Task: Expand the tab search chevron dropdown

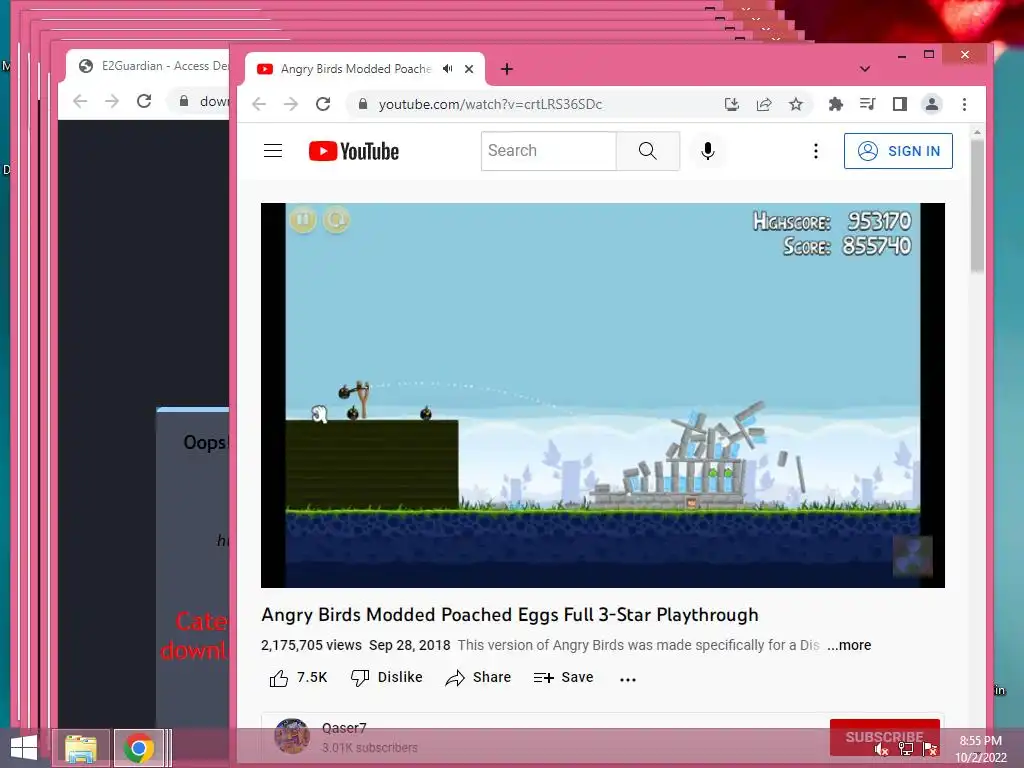Action: click(865, 69)
